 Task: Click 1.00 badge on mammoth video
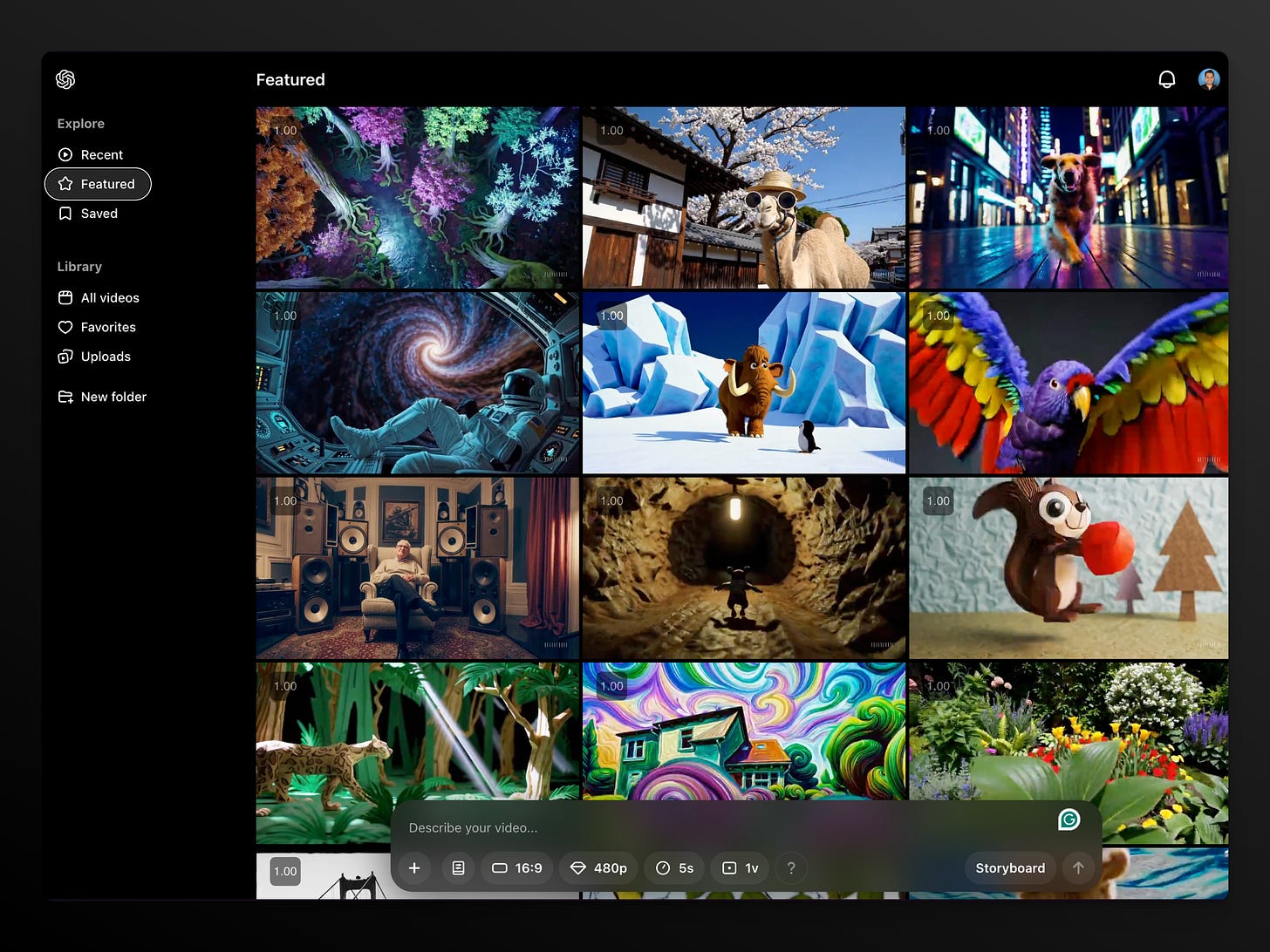612,316
